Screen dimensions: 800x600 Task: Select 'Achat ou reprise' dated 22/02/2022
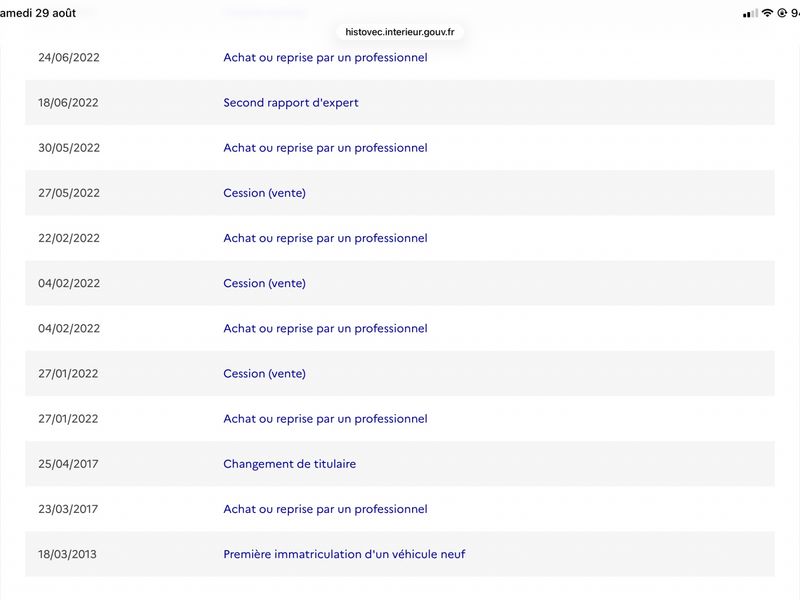point(325,238)
